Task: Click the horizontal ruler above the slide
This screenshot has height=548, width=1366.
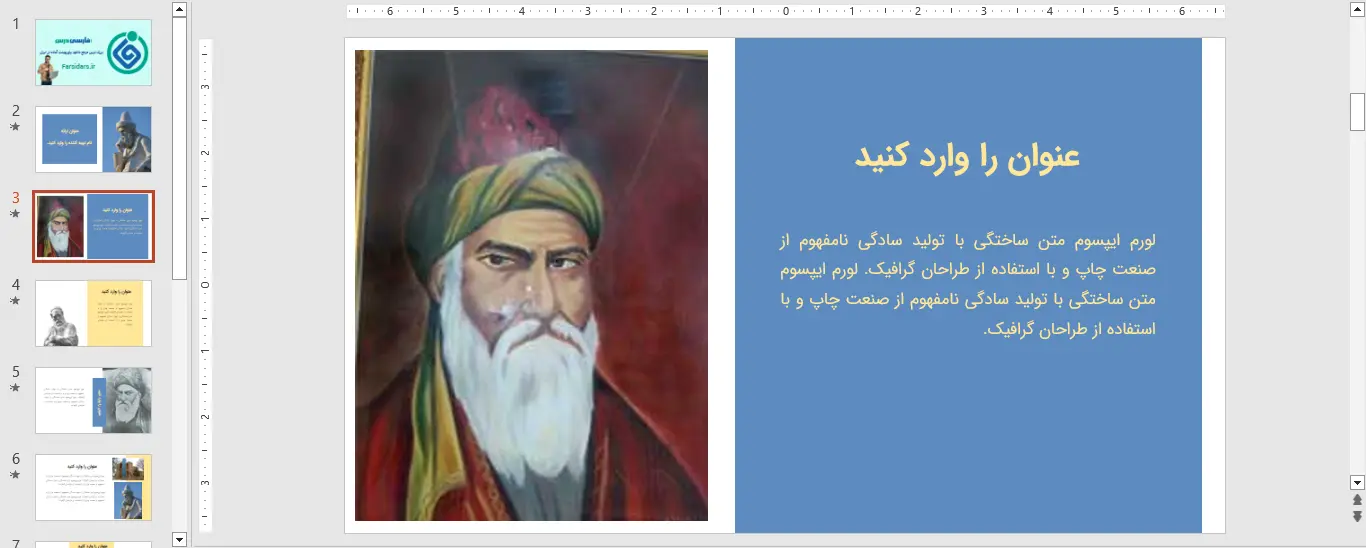Action: (786, 11)
